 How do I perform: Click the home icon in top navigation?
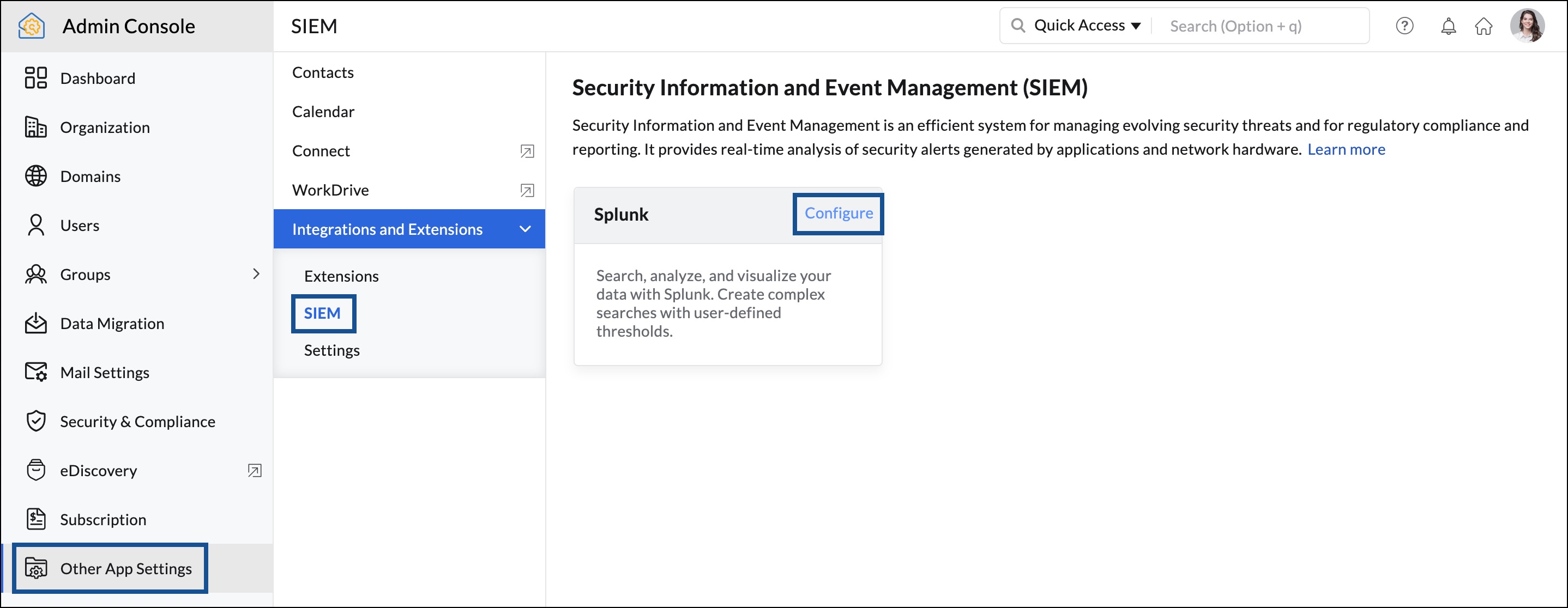point(1484,26)
